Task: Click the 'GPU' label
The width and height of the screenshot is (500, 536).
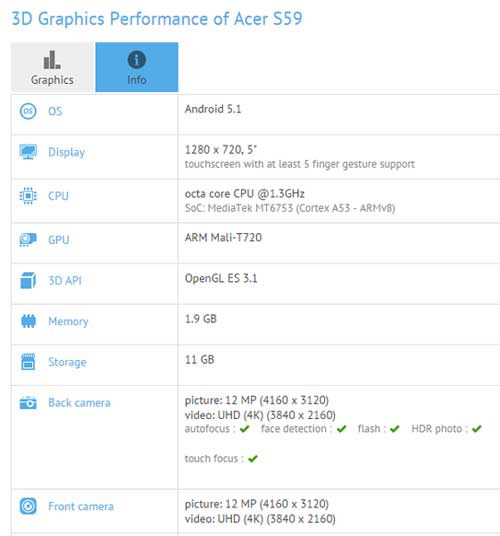Action: (58, 240)
